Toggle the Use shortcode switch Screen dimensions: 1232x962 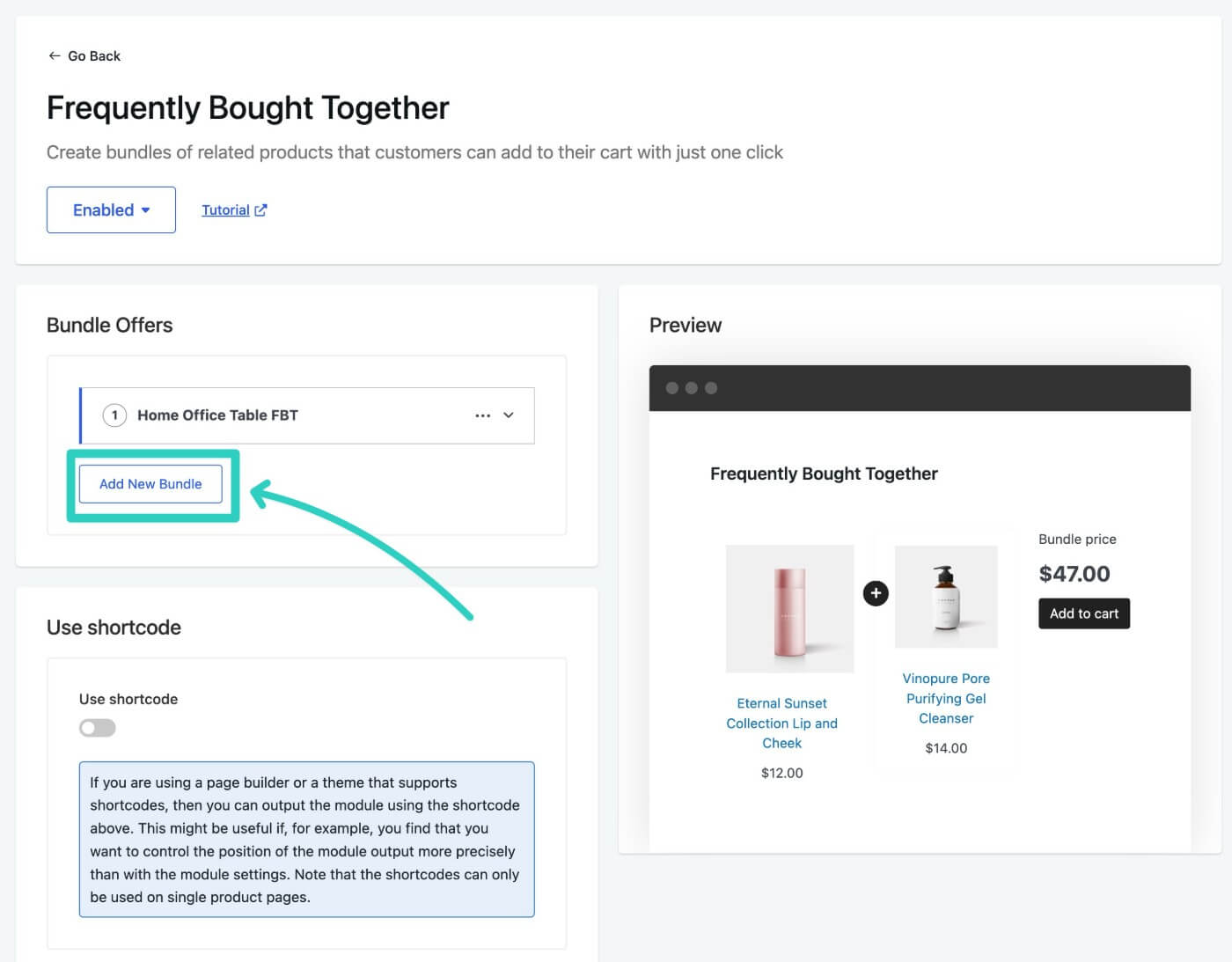point(97,728)
